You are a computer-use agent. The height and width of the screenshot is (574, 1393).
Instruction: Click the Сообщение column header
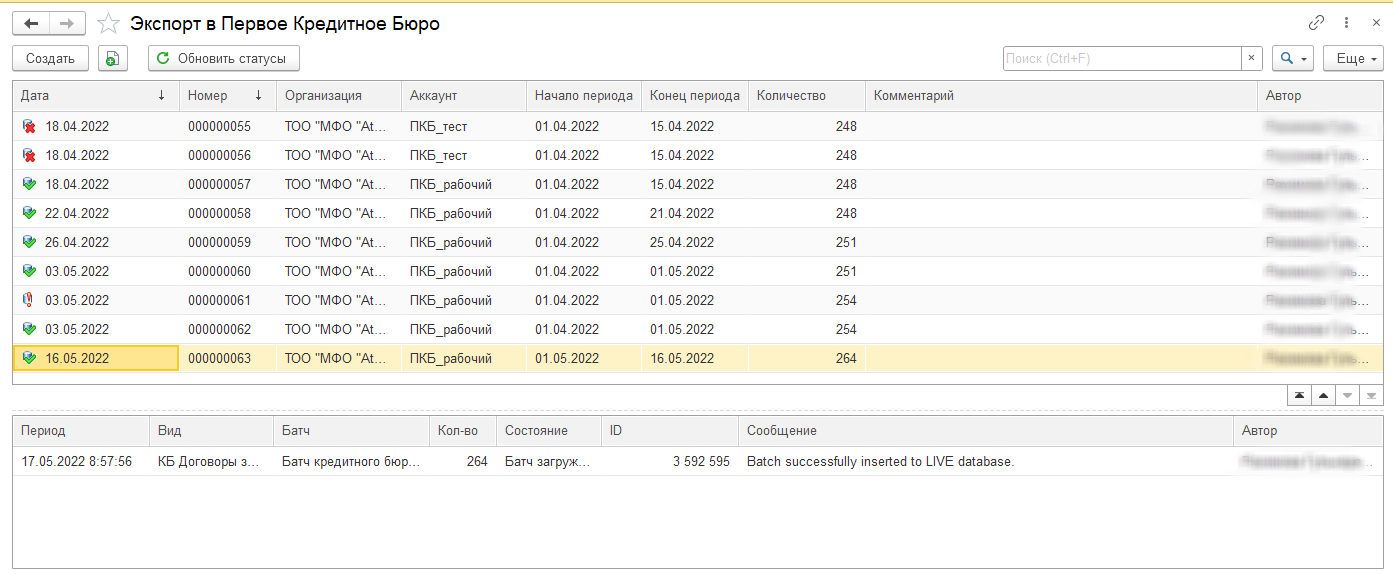(986, 431)
